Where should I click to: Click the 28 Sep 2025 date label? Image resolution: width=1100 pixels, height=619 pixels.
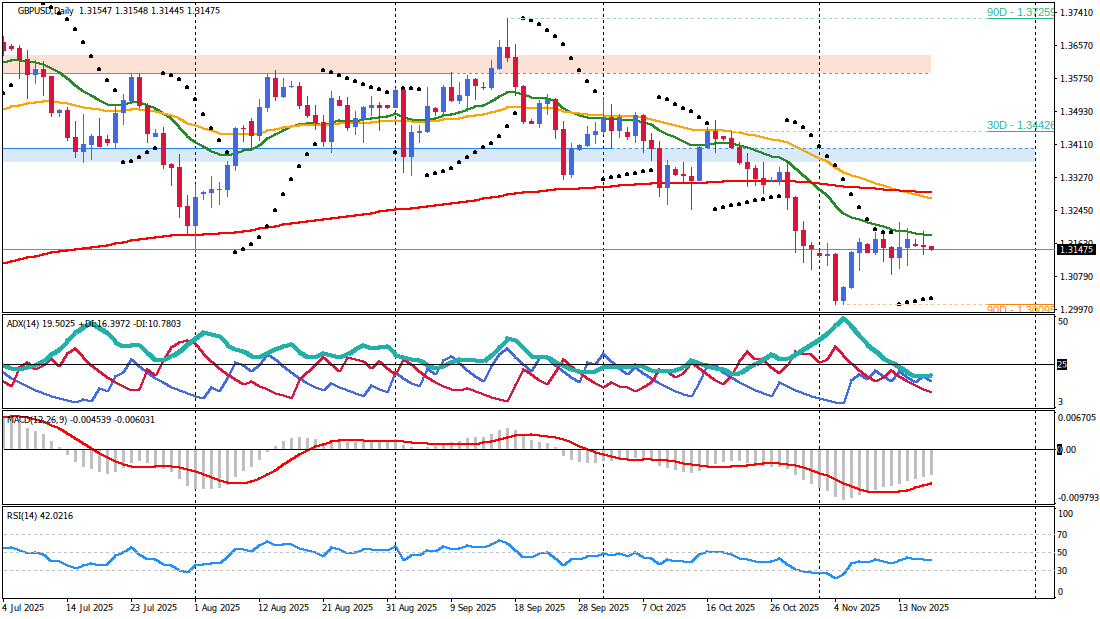pos(603,608)
